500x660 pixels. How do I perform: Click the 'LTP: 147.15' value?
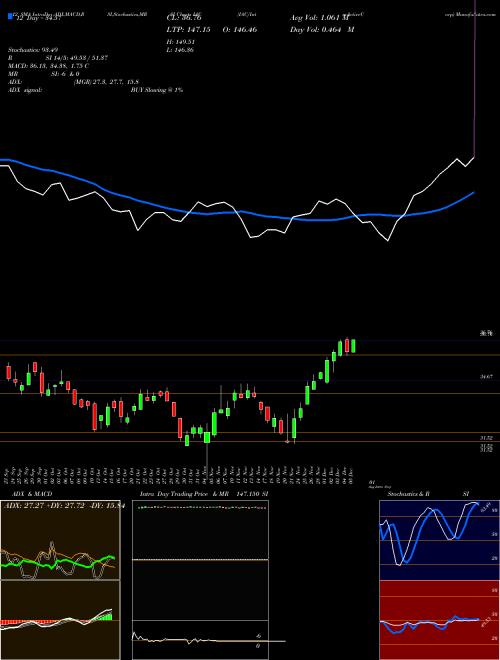point(189,30)
